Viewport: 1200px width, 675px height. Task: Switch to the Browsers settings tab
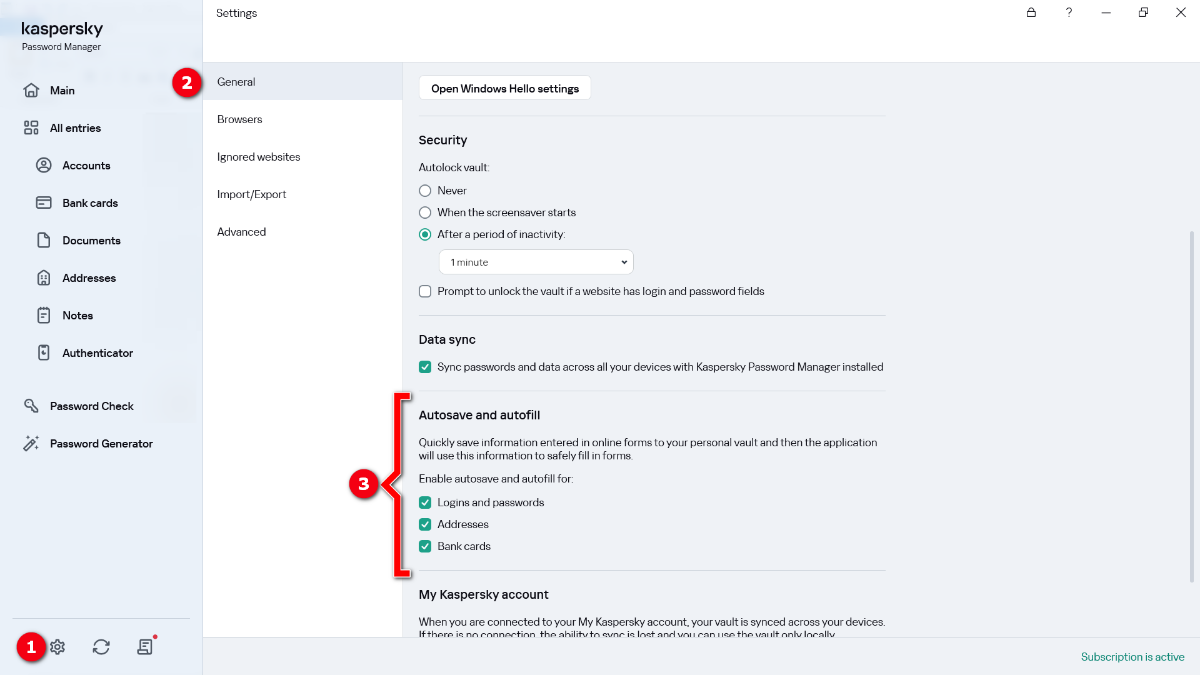(239, 119)
